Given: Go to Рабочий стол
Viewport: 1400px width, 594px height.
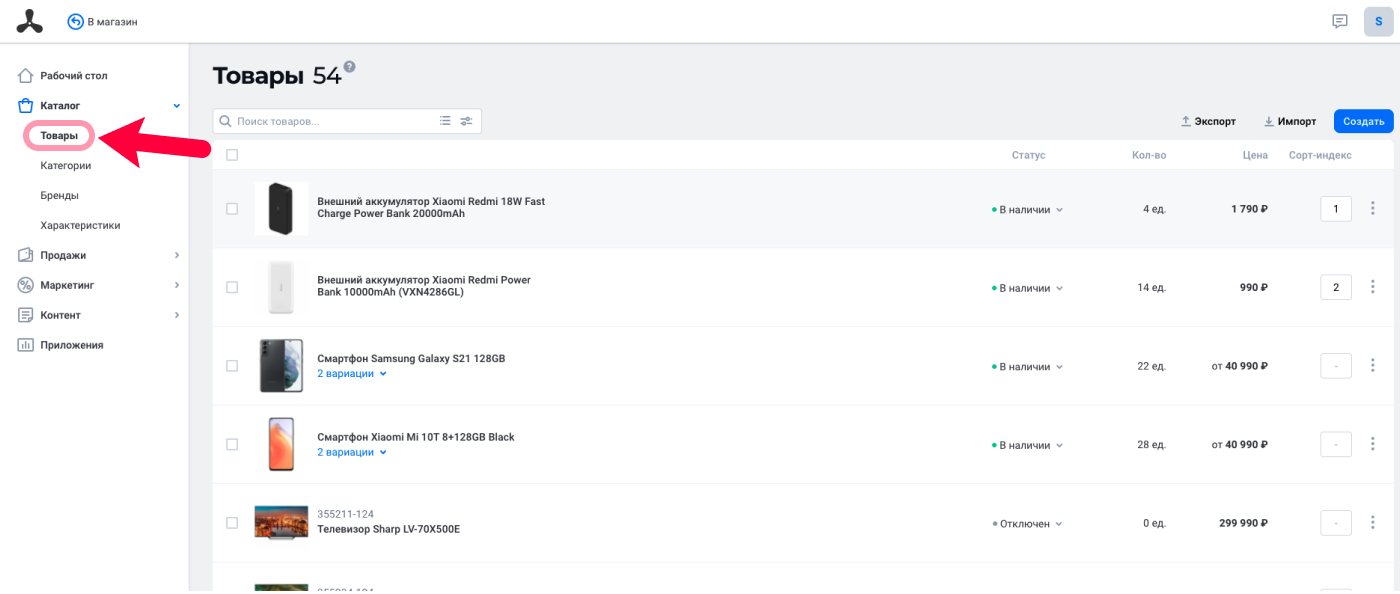Looking at the screenshot, I should coord(74,76).
